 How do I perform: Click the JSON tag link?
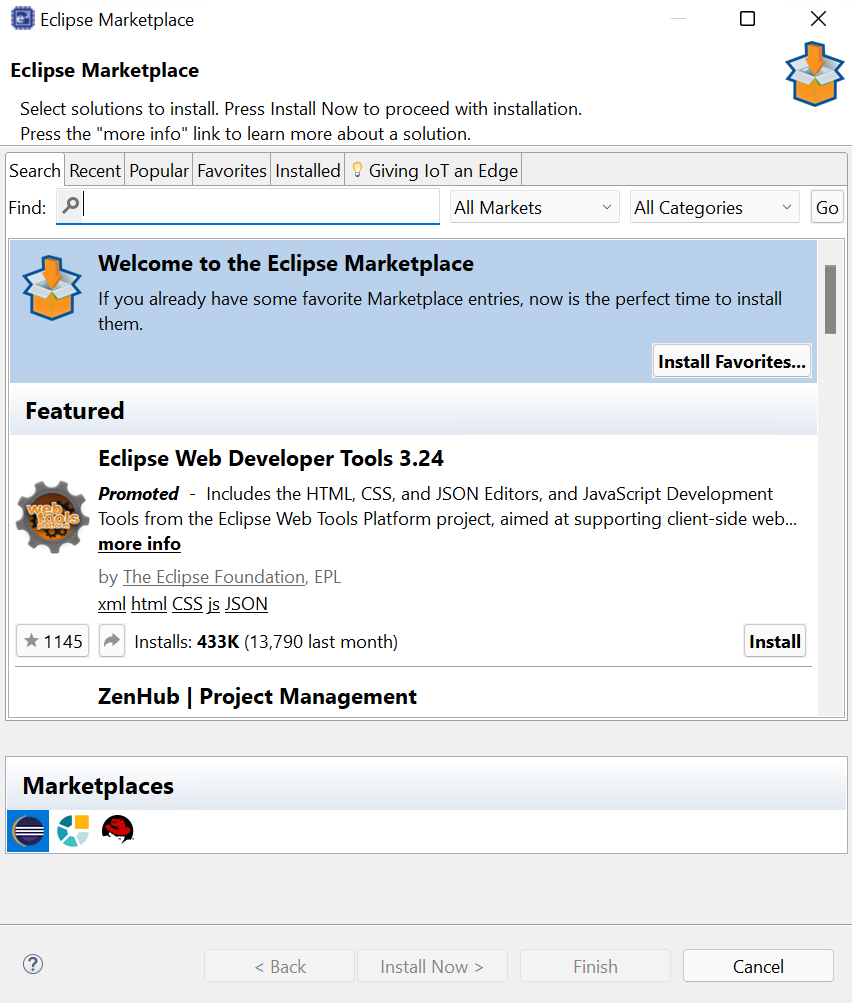[x=246, y=604]
